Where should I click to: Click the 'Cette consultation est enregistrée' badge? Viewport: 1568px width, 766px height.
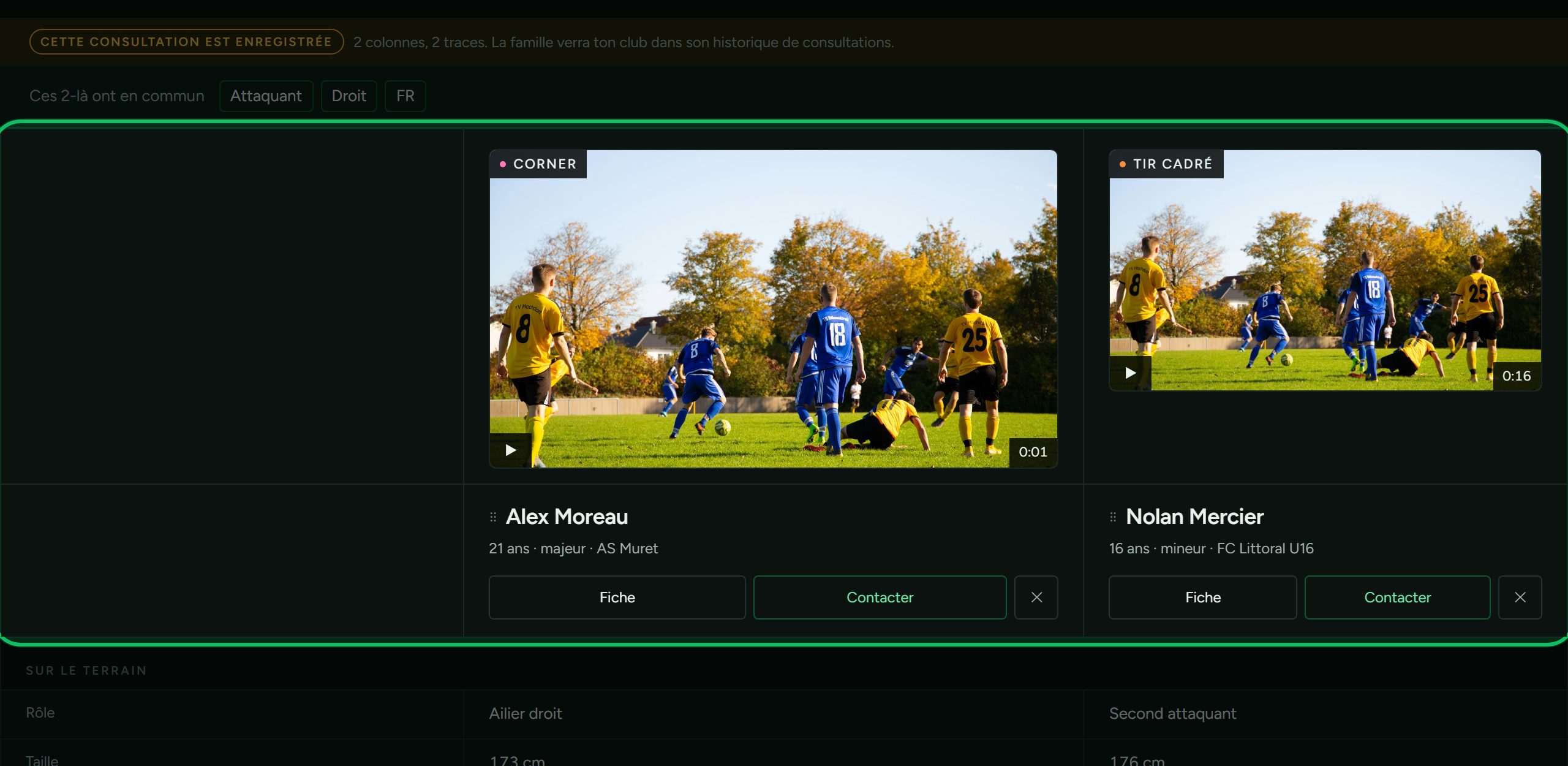pyautogui.click(x=186, y=42)
